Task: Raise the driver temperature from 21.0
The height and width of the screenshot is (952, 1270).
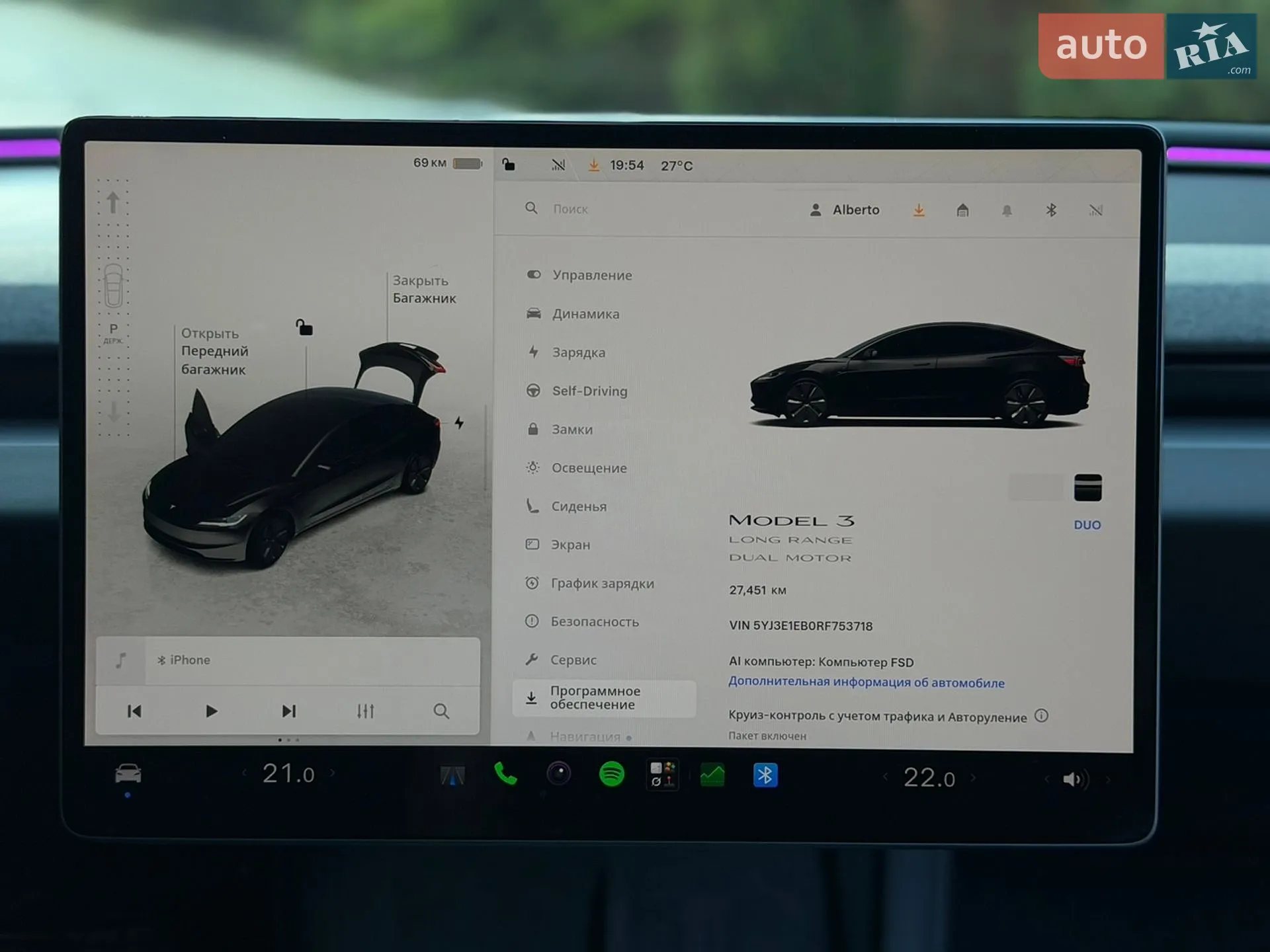Action: [x=333, y=772]
